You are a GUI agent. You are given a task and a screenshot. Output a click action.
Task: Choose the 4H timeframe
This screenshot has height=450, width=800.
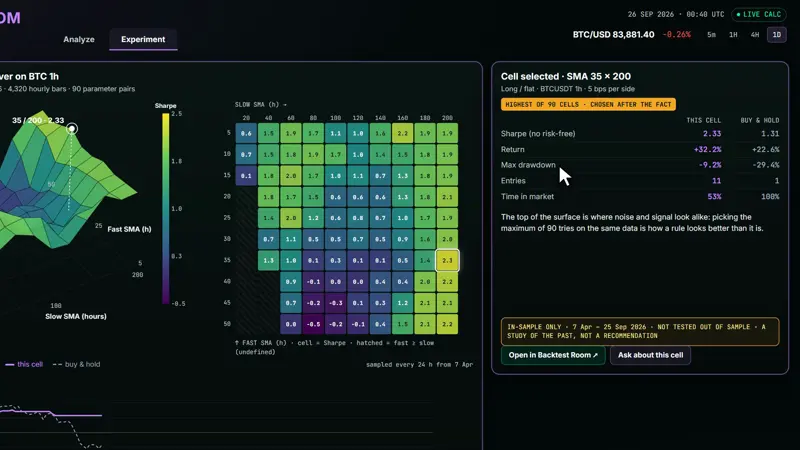pyautogui.click(x=755, y=35)
